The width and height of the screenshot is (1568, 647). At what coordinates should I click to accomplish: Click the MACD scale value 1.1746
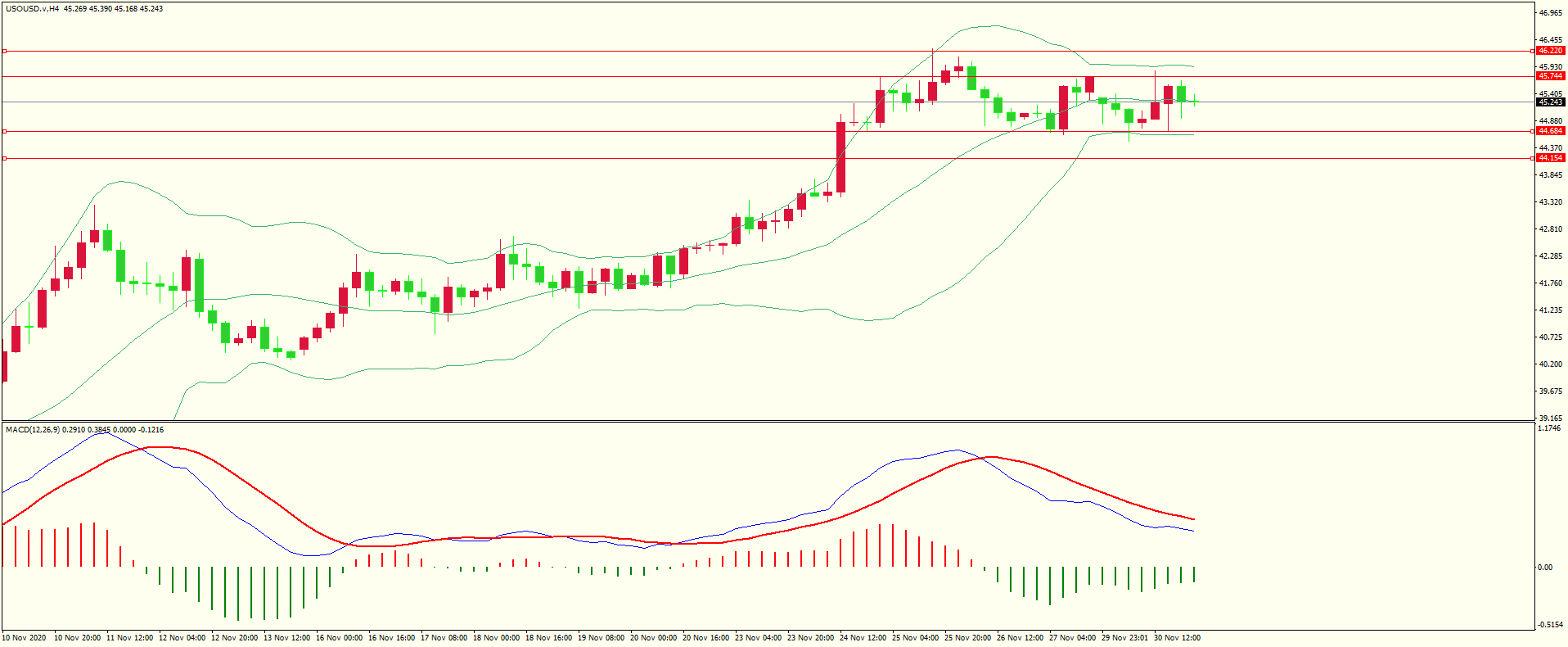point(1548,428)
